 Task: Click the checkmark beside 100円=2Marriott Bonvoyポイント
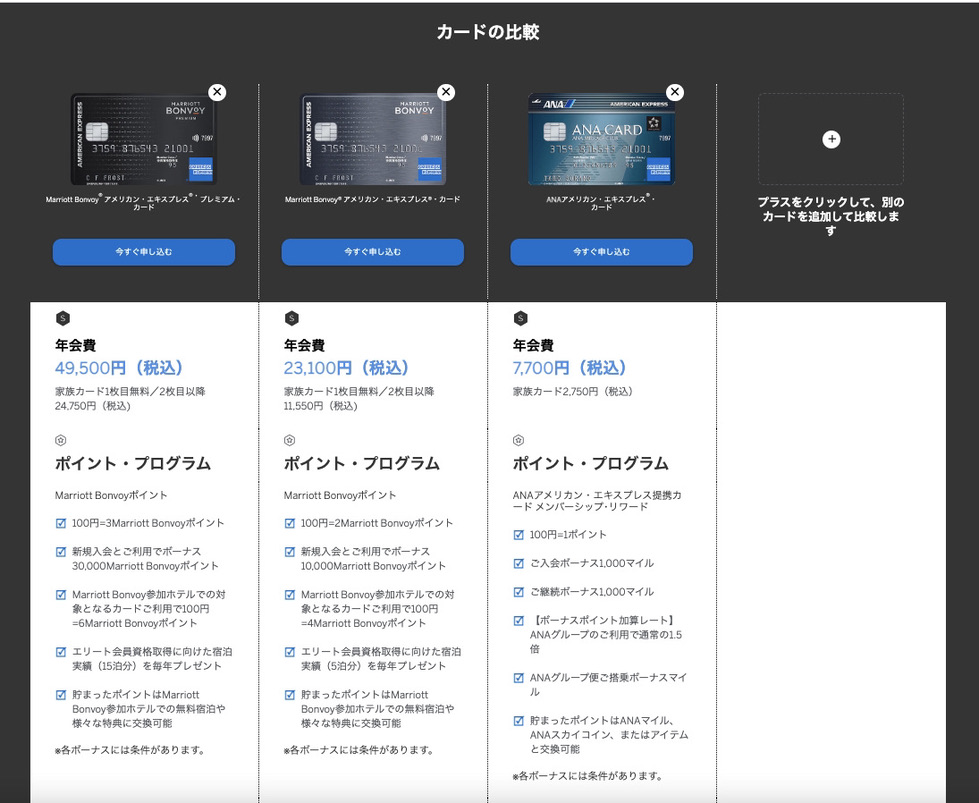[290, 523]
